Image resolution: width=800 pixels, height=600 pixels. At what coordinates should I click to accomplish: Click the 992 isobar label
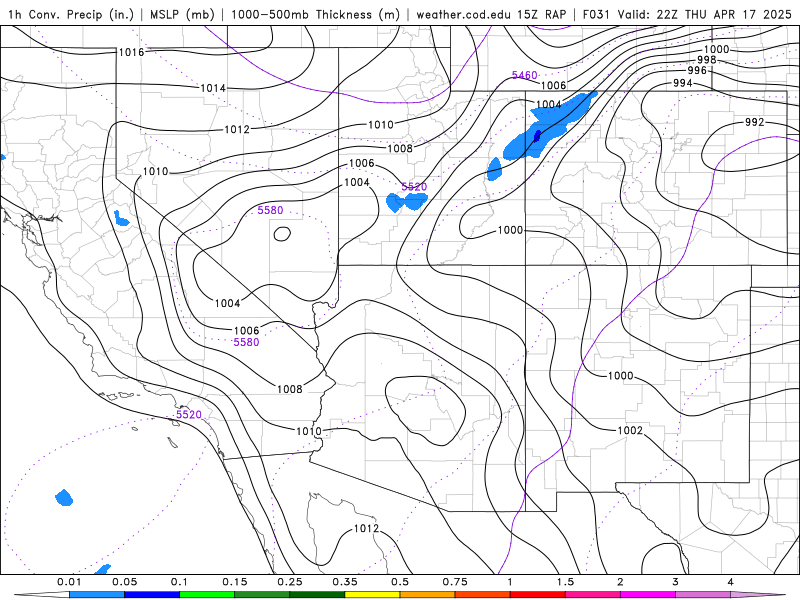[755, 122]
